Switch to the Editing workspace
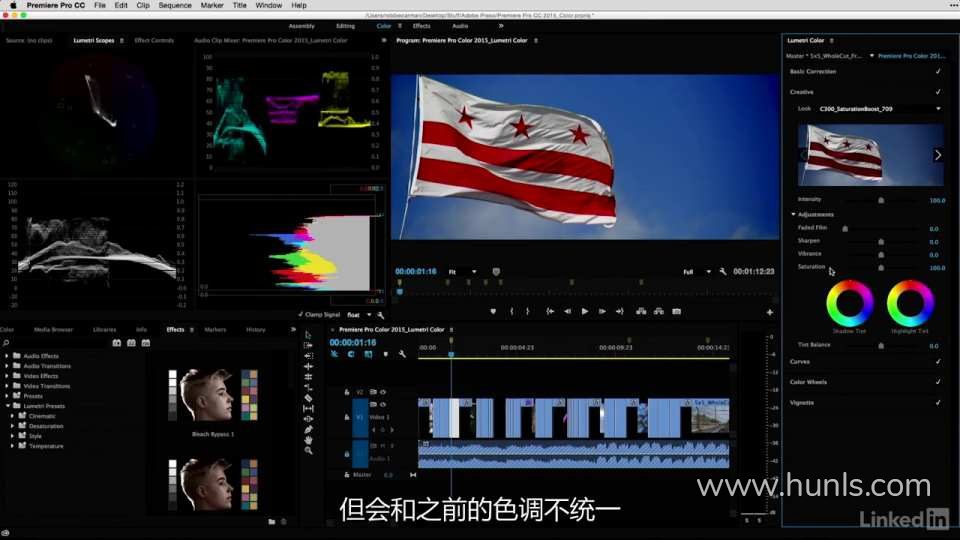960x540 pixels. click(x=345, y=26)
